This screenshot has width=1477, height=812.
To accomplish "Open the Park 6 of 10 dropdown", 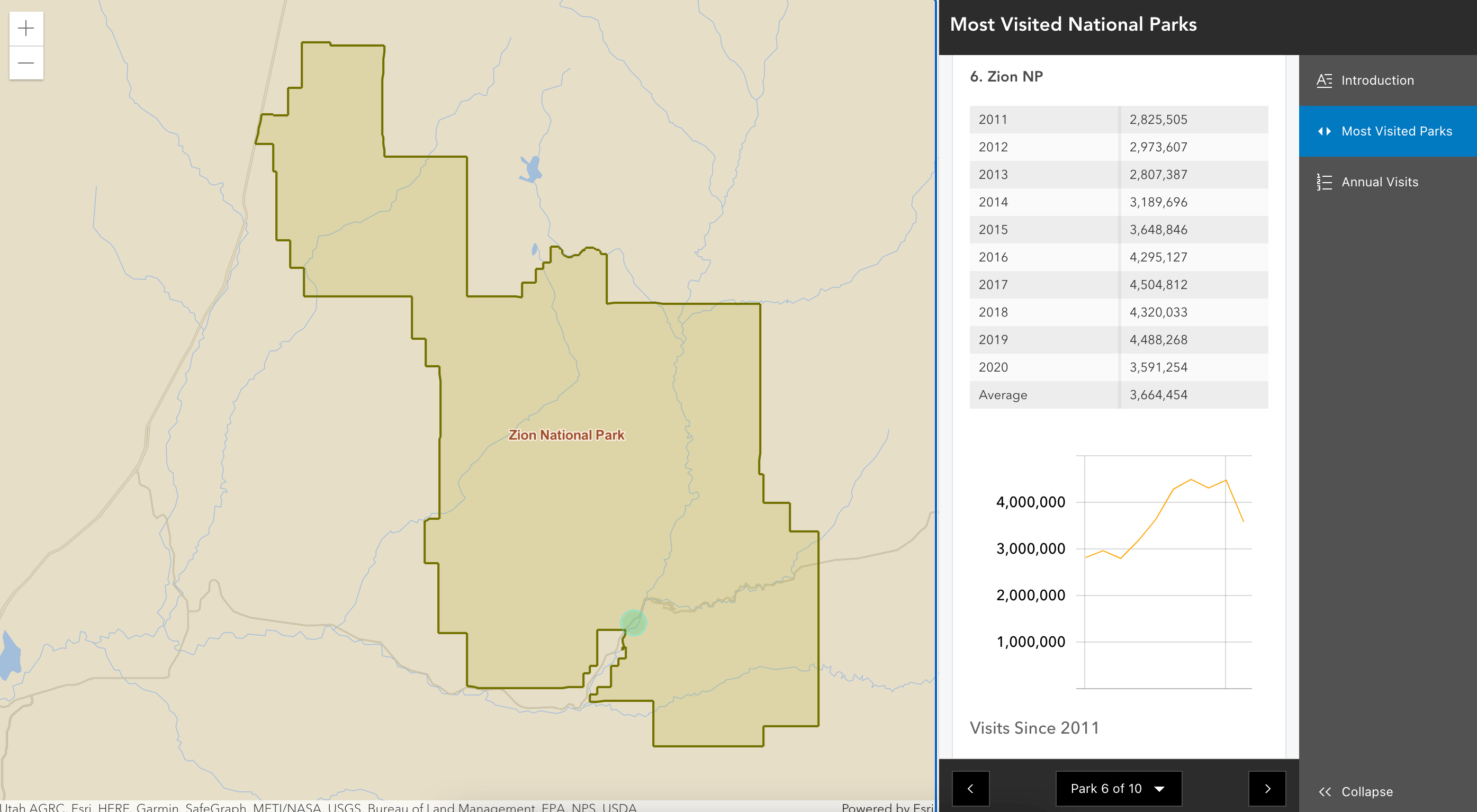I will 1106,789.
